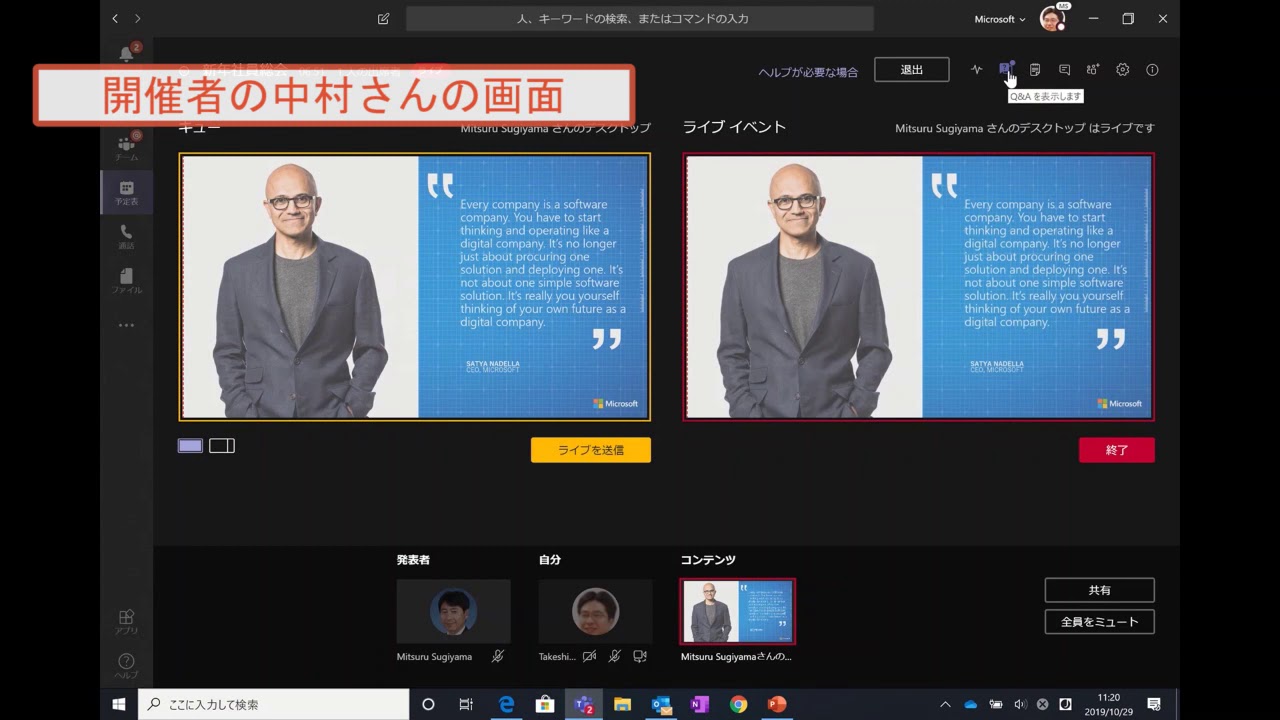The image size is (1280, 720).
Task: Open Files (ファイル) in the sidebar
Action: click(126, 280)
